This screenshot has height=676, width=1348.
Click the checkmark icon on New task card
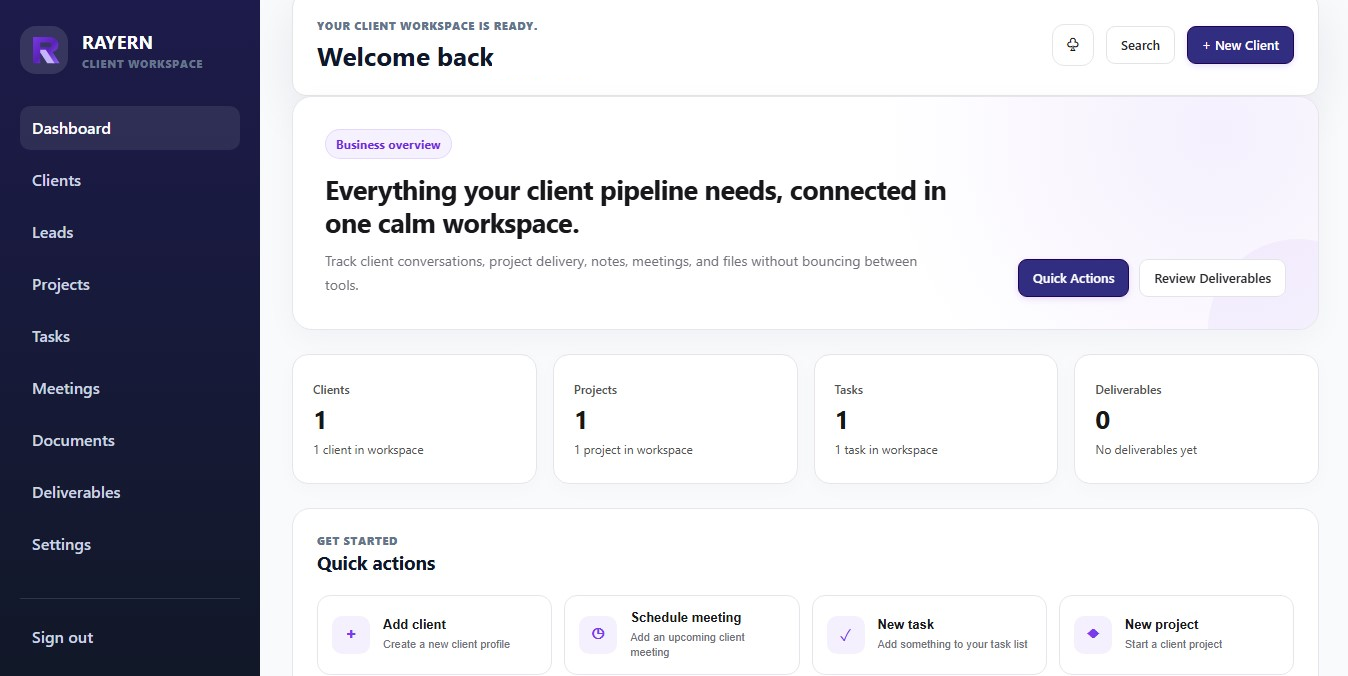tap(846, 634)
